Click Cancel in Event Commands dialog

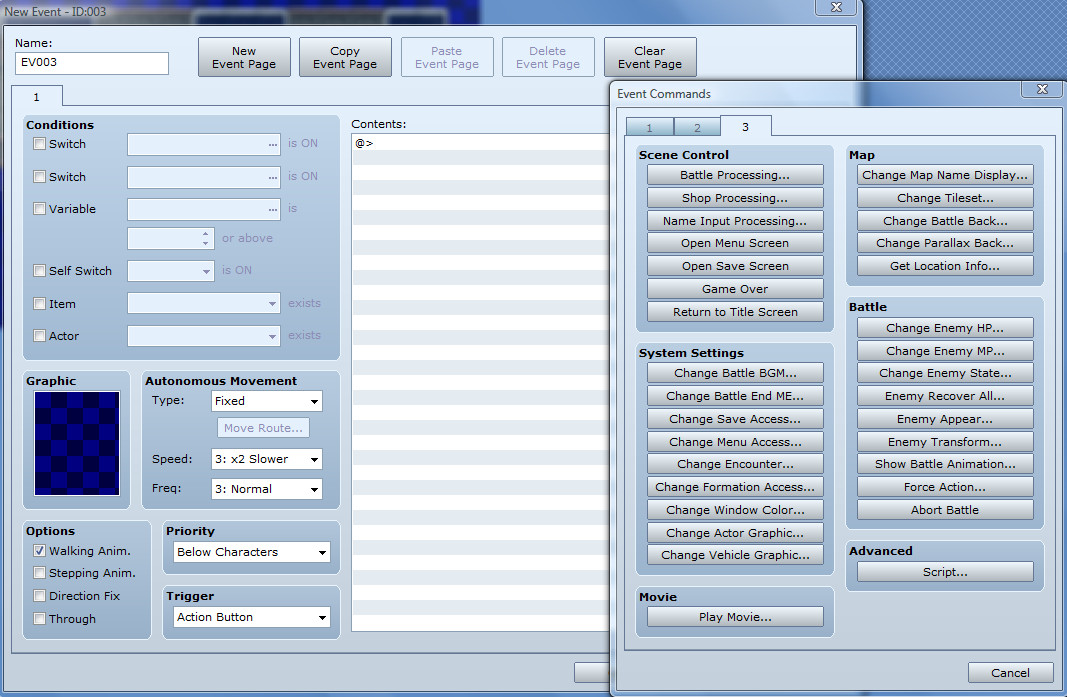click(x=1011, y=672)
